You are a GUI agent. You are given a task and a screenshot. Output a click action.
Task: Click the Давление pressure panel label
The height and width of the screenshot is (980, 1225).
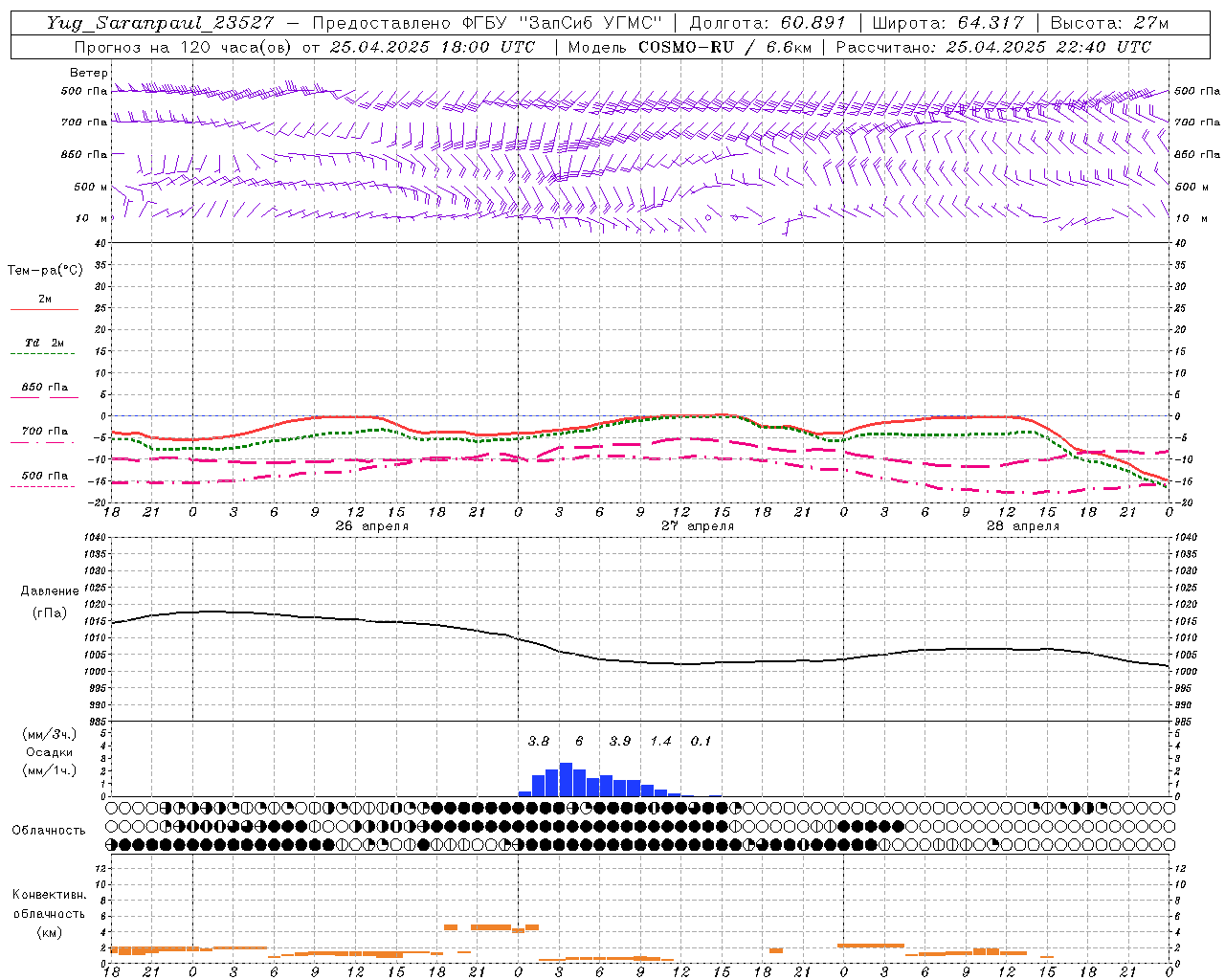(x=50, y=591)
